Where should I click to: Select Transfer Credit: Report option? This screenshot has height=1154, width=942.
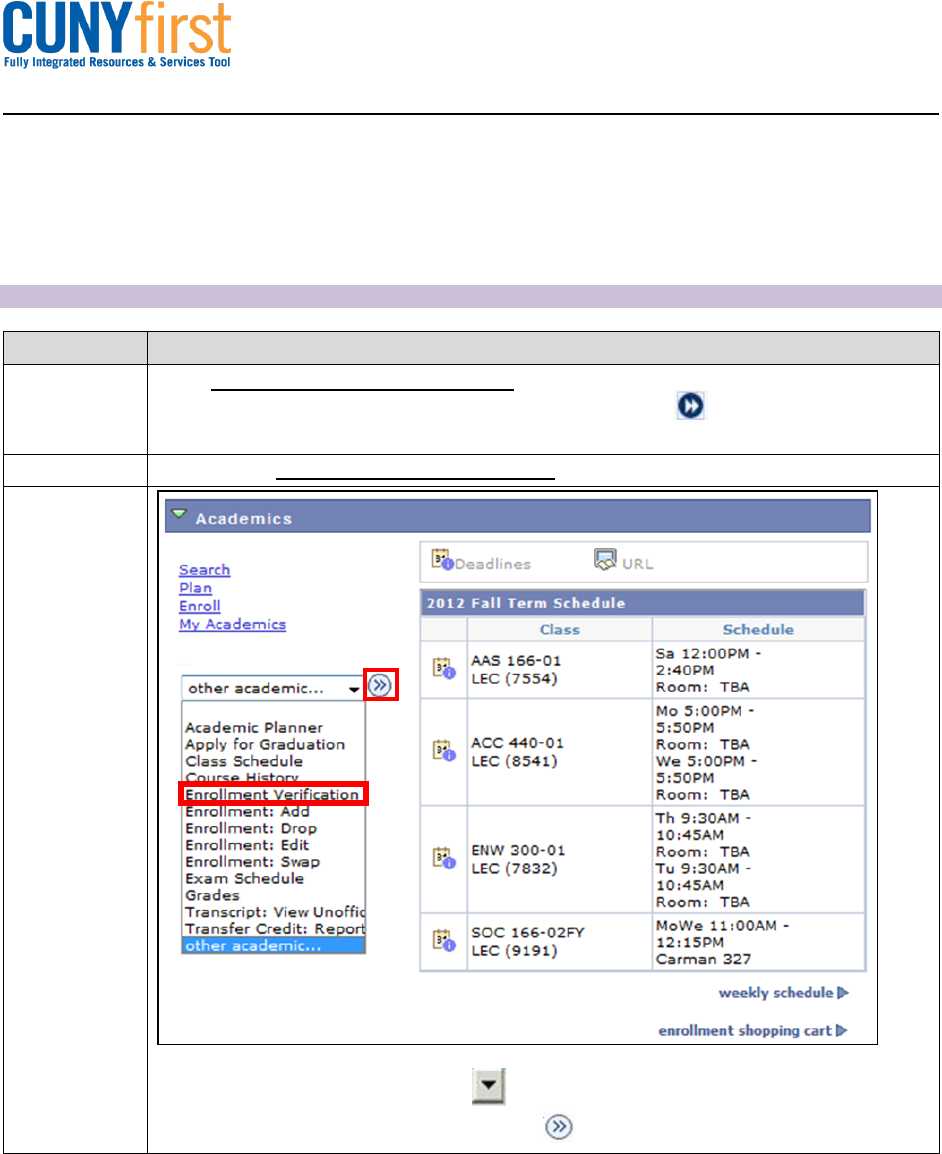pos(275,929)
